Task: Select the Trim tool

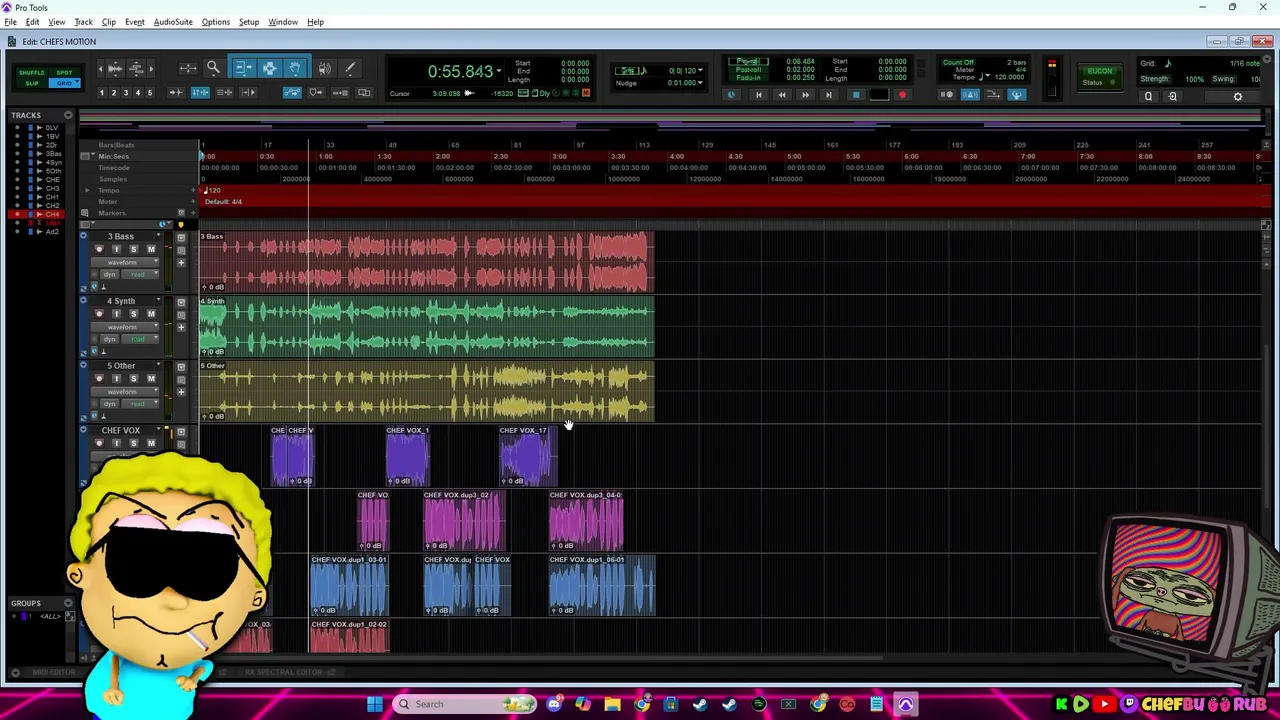Action: [243, 68]
